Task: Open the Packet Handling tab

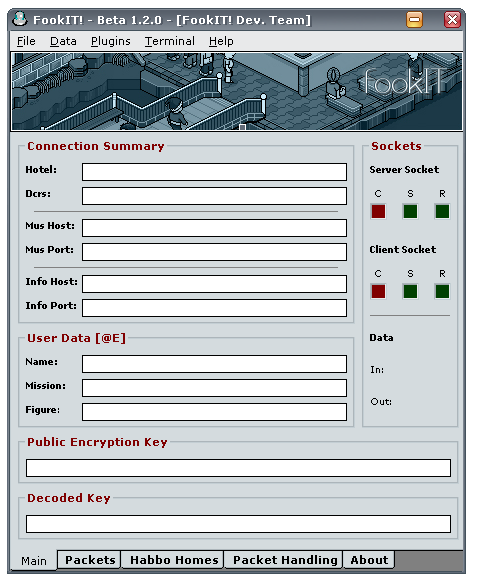Action: [x=284, y=560]
